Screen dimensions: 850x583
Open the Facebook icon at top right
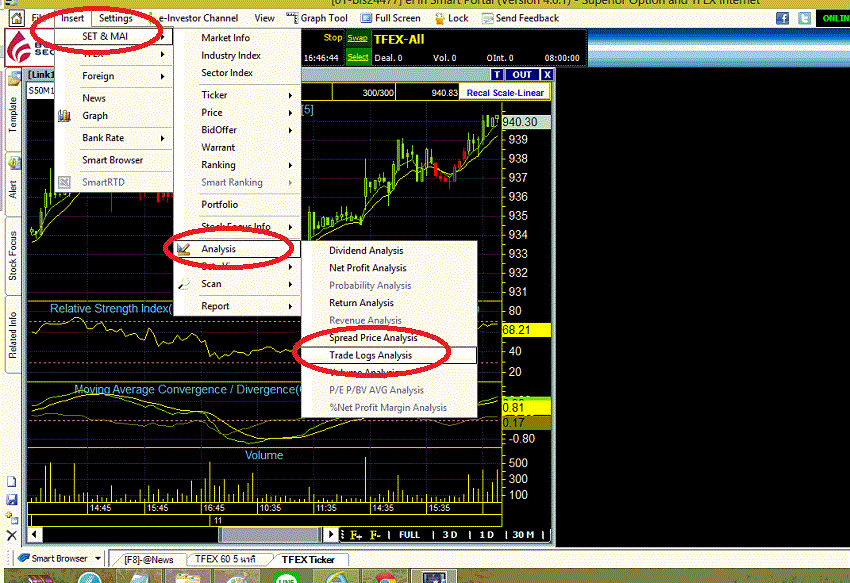pos(782,18)
